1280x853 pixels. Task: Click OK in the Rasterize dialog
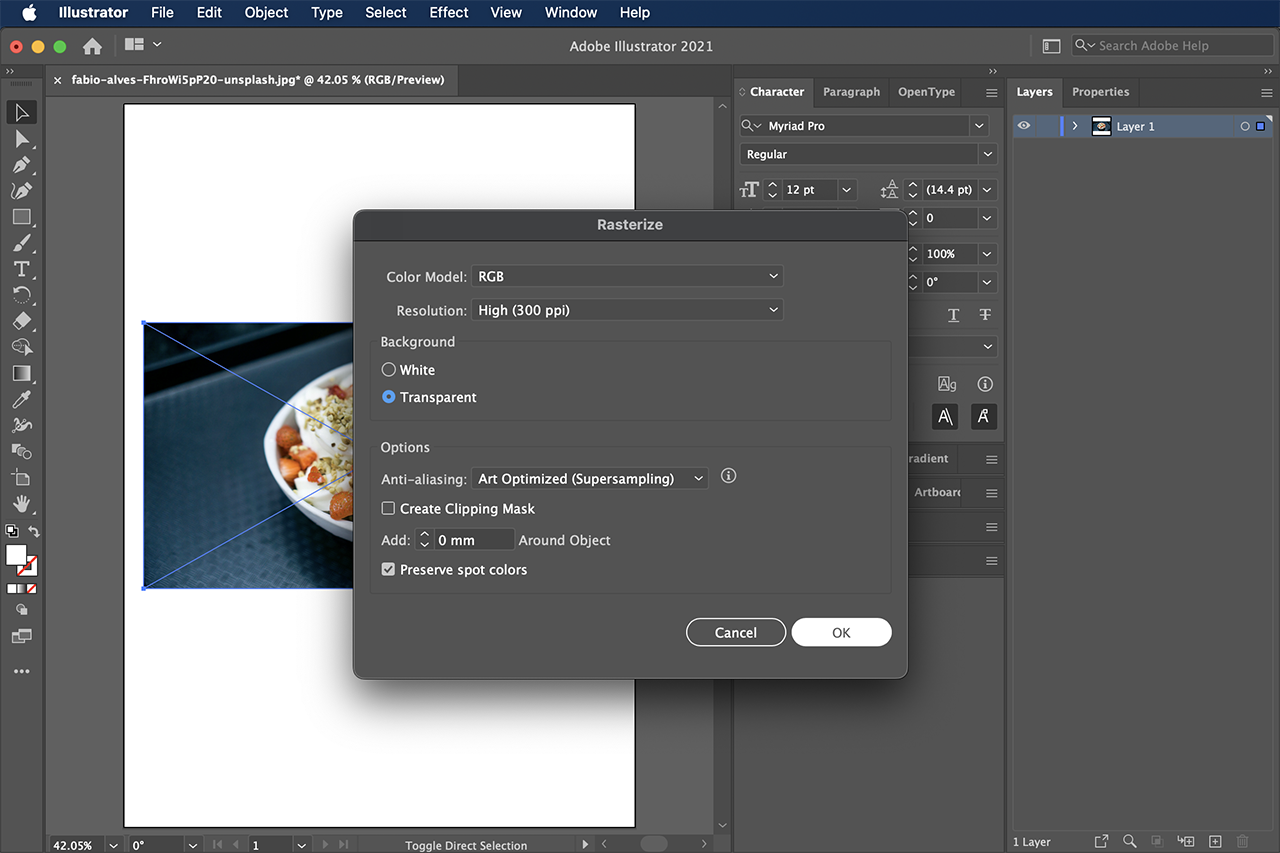[841, 632]
